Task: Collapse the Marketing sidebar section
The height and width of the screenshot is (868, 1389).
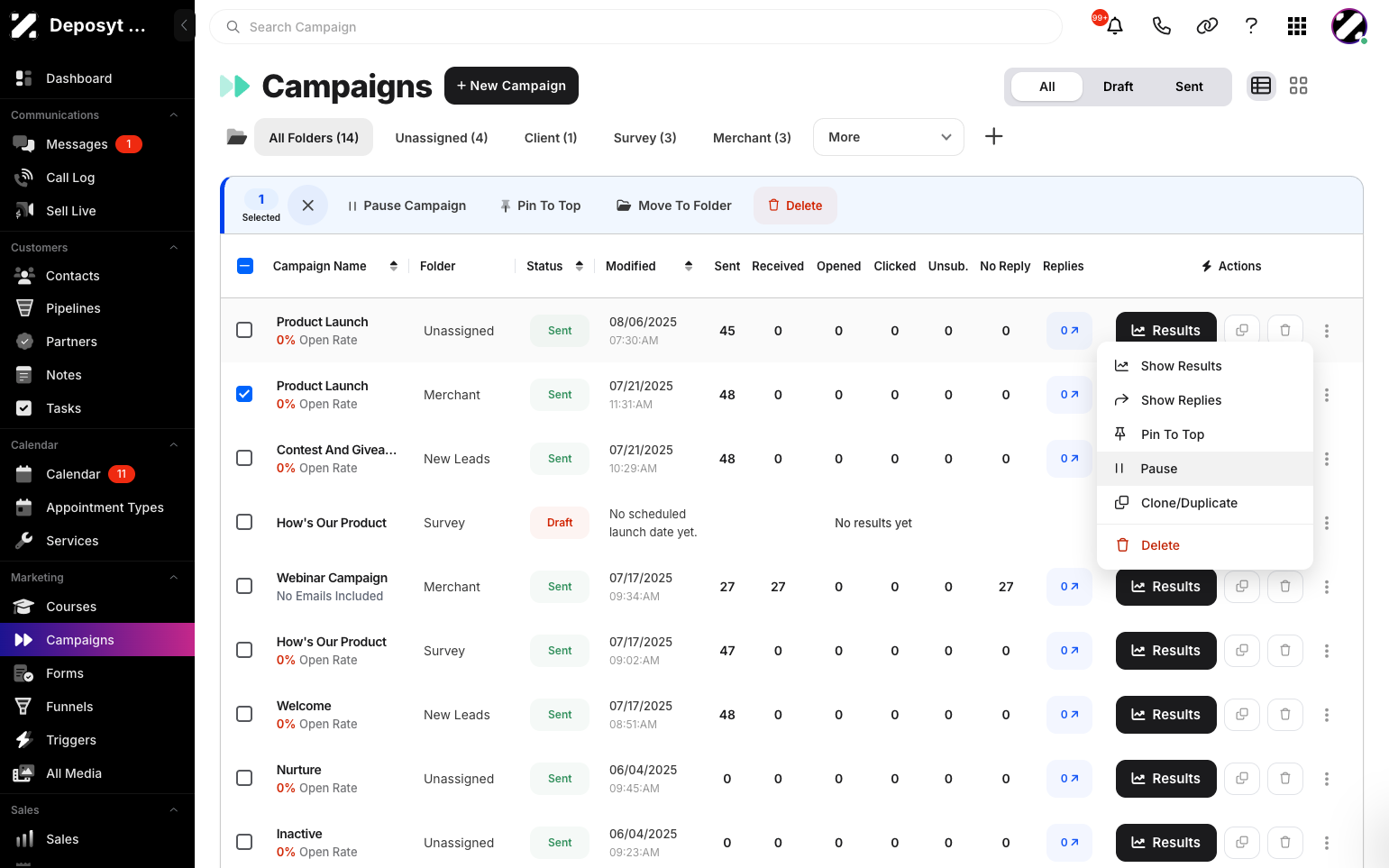Action: (174, 578)
